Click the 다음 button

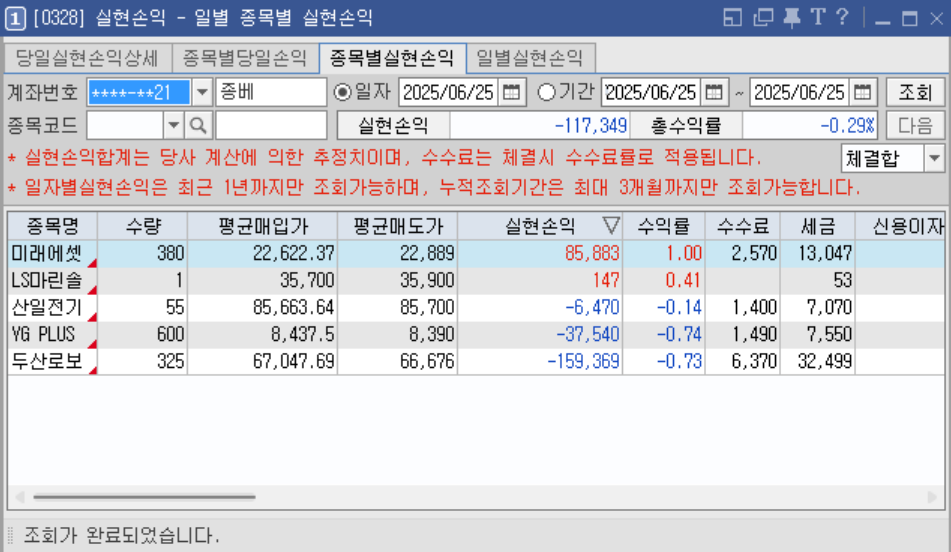pyautogui.click(x=915, y=125)
